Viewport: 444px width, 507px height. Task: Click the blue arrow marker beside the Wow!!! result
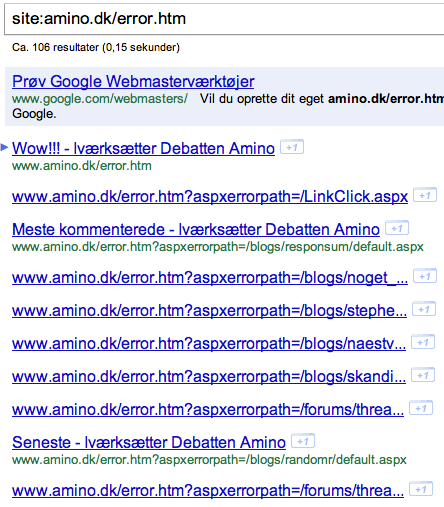click(4, 147)
